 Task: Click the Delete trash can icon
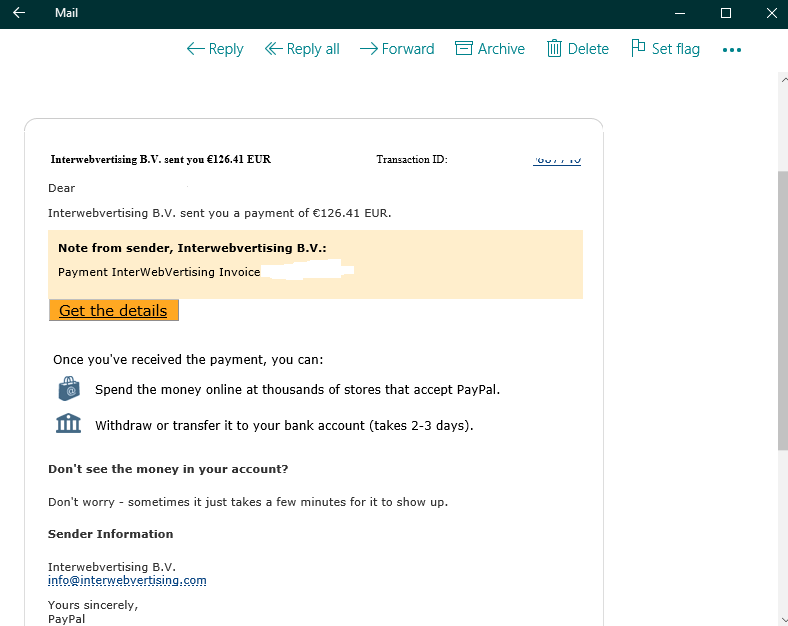tap(555, 49)
